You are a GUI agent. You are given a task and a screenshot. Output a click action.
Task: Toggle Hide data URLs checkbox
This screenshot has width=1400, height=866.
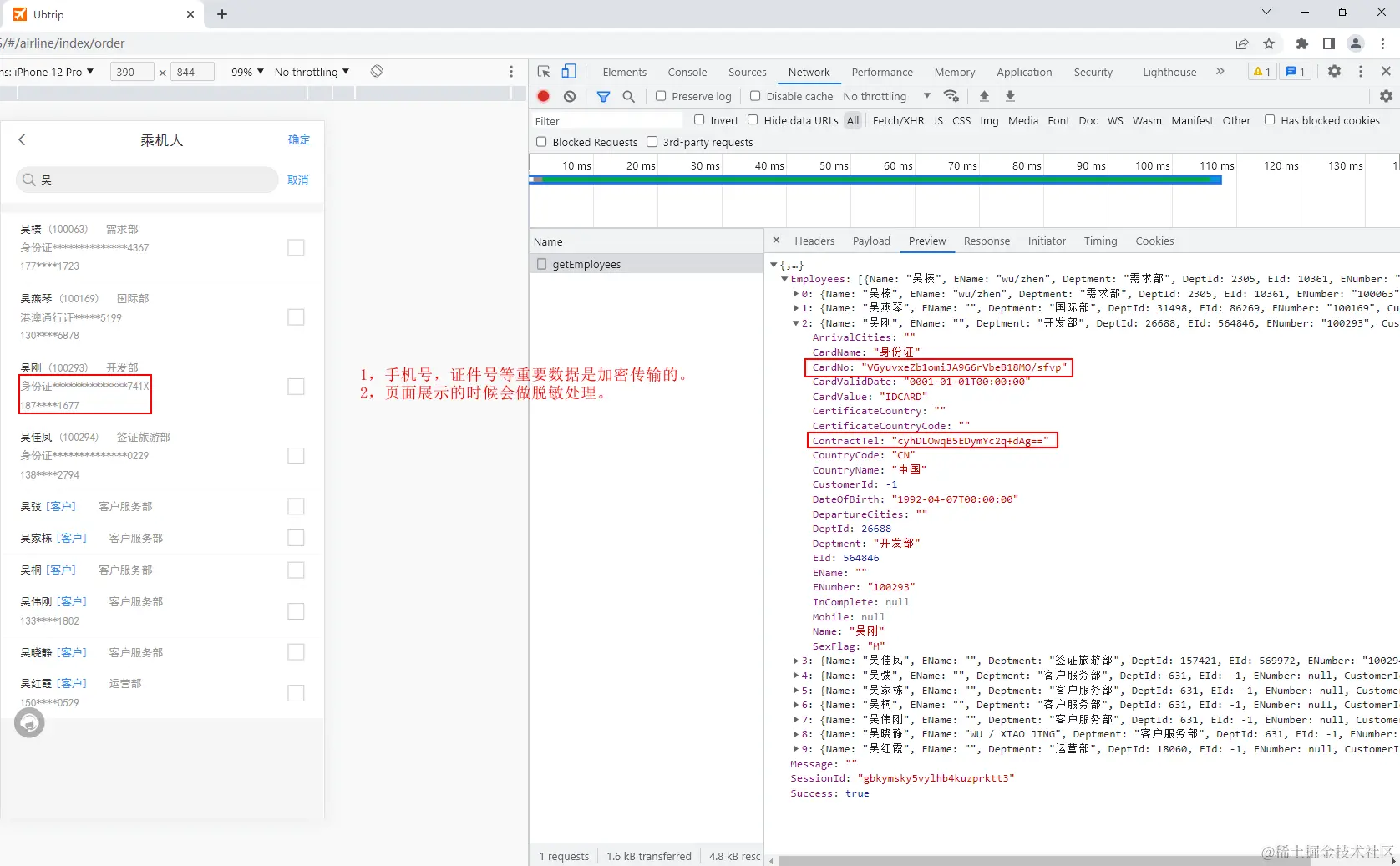(753, 120)
